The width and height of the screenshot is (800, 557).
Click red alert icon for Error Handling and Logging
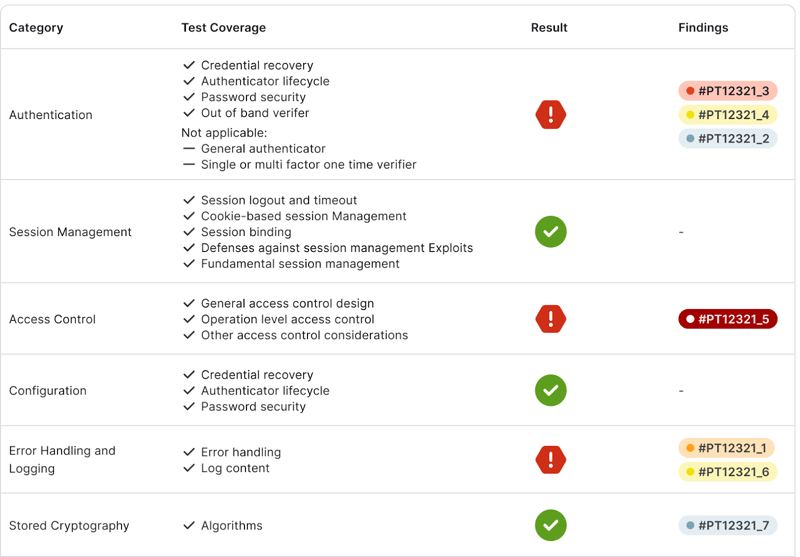click(551, 460)
